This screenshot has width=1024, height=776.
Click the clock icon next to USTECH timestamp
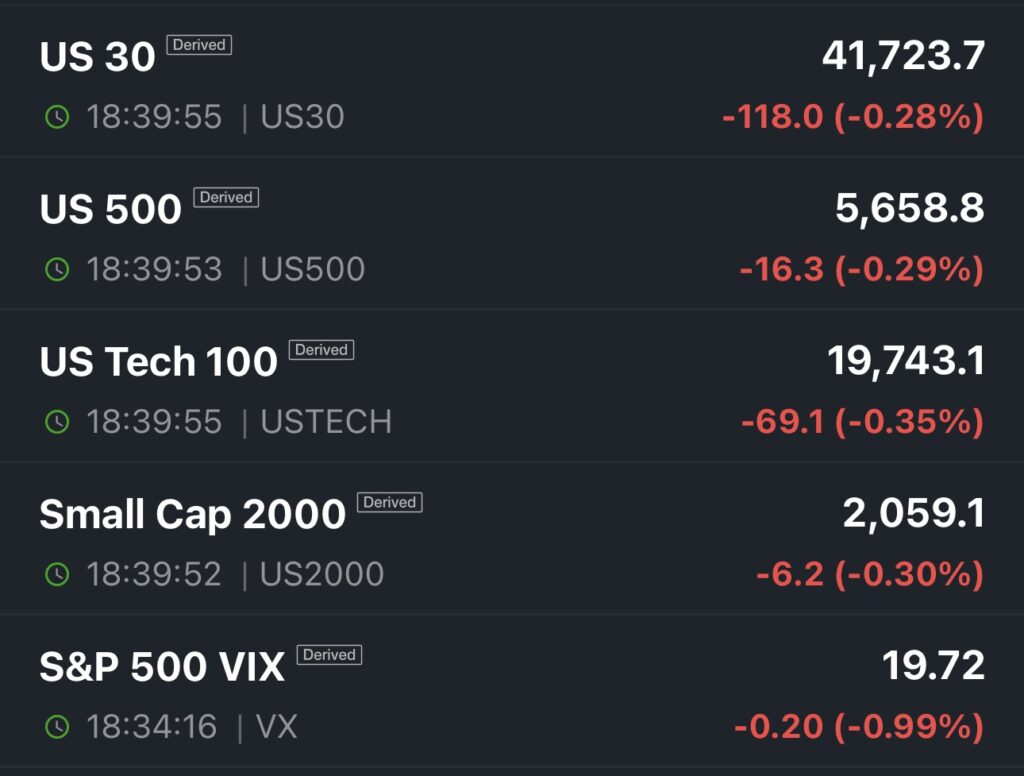click(x=57, y=422)
